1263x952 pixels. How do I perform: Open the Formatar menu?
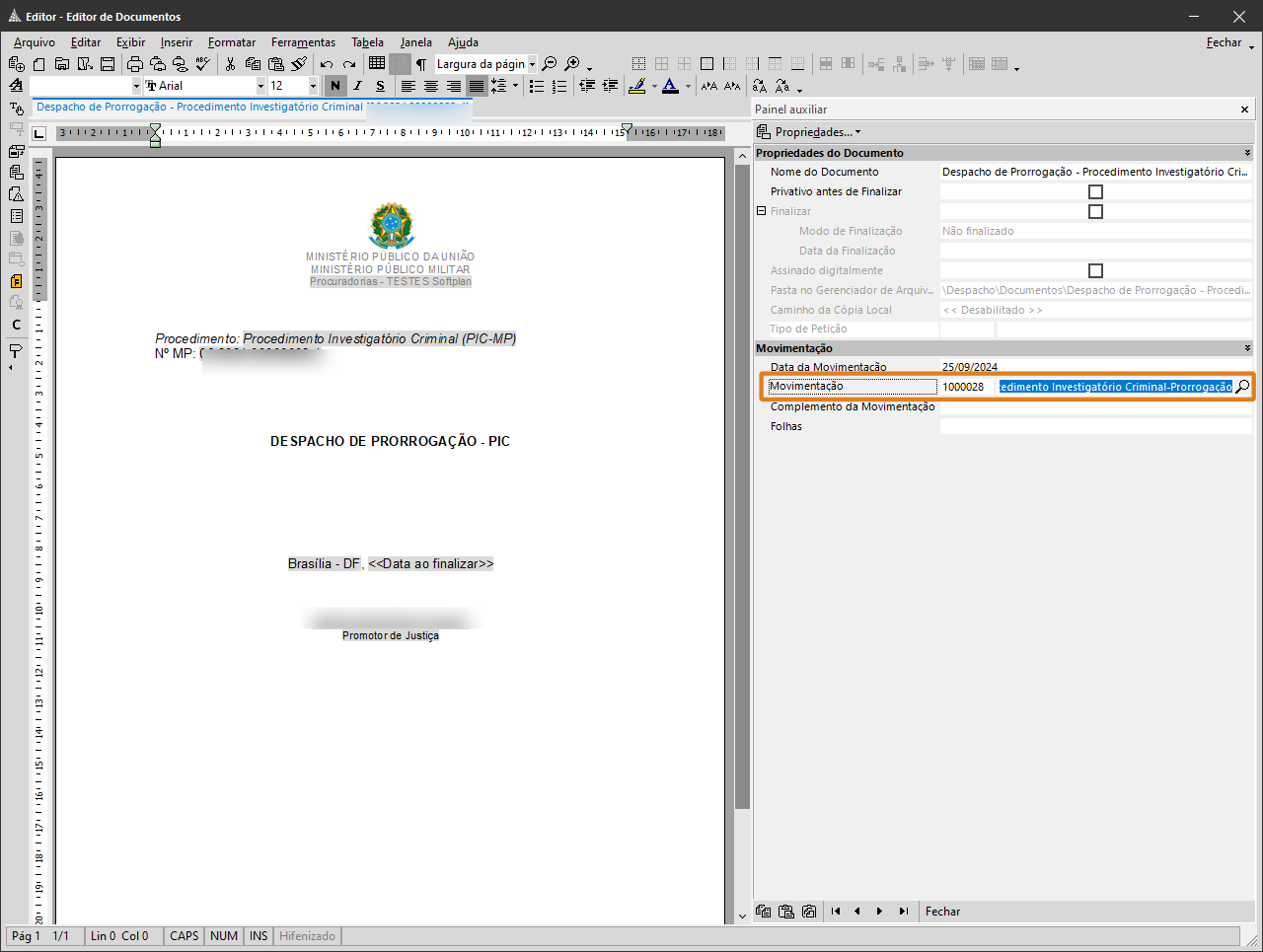232,42
